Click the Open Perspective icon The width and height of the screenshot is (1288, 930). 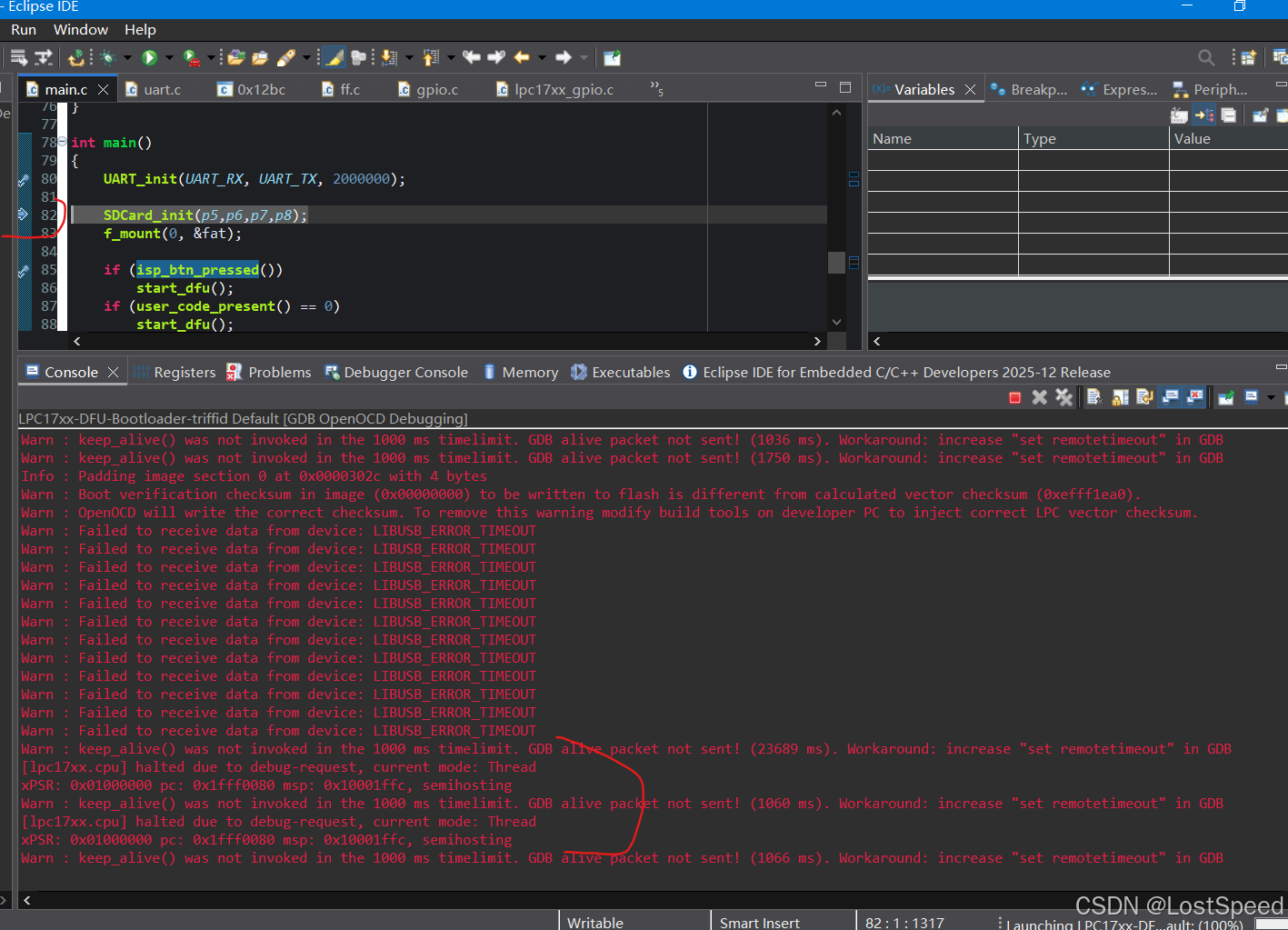tap(1248, 57)
